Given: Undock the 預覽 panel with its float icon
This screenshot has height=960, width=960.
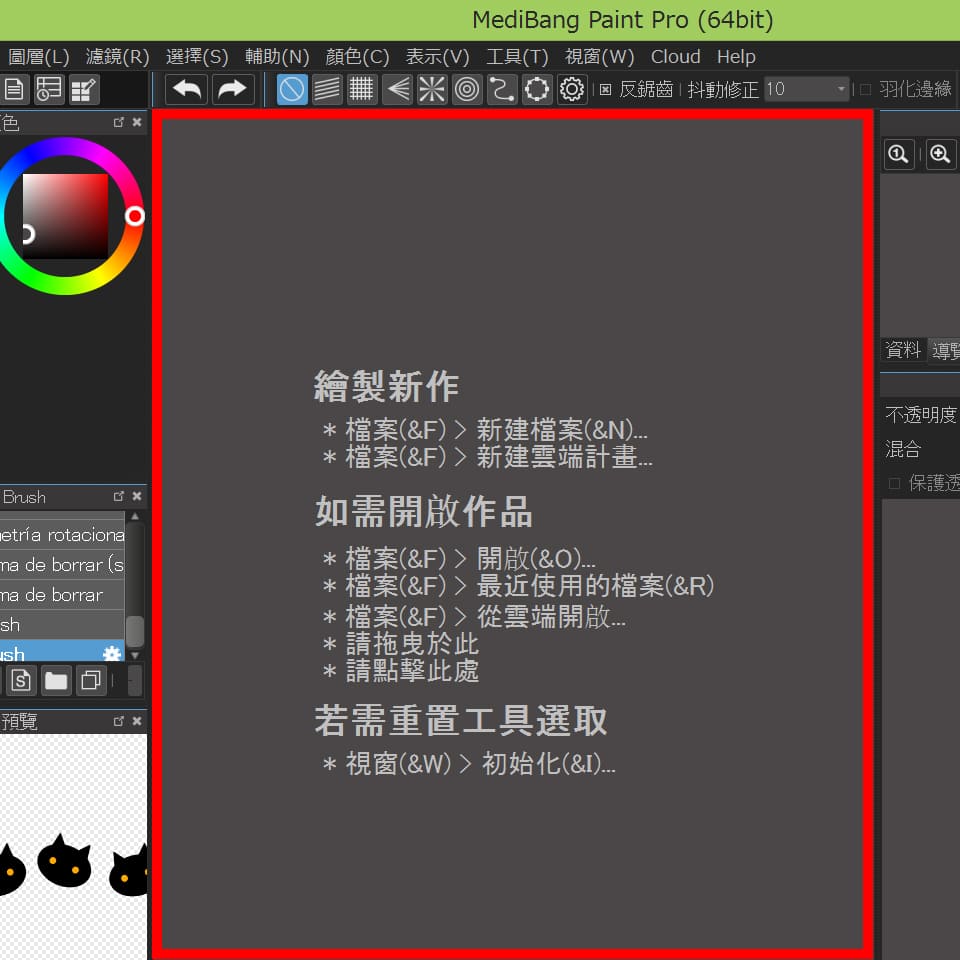Looking at the screenshot, I should 119,721.
